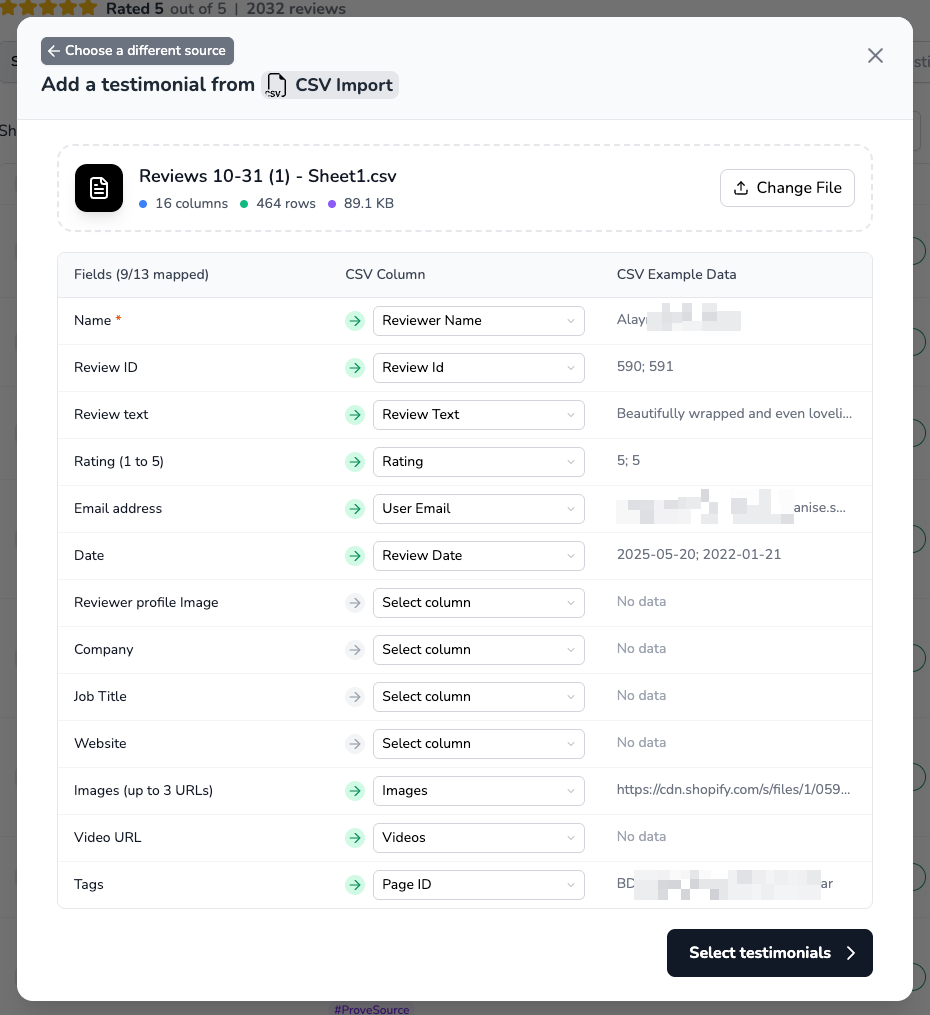Toggle the green mapping indicator for Video URL

click(354, 837)
